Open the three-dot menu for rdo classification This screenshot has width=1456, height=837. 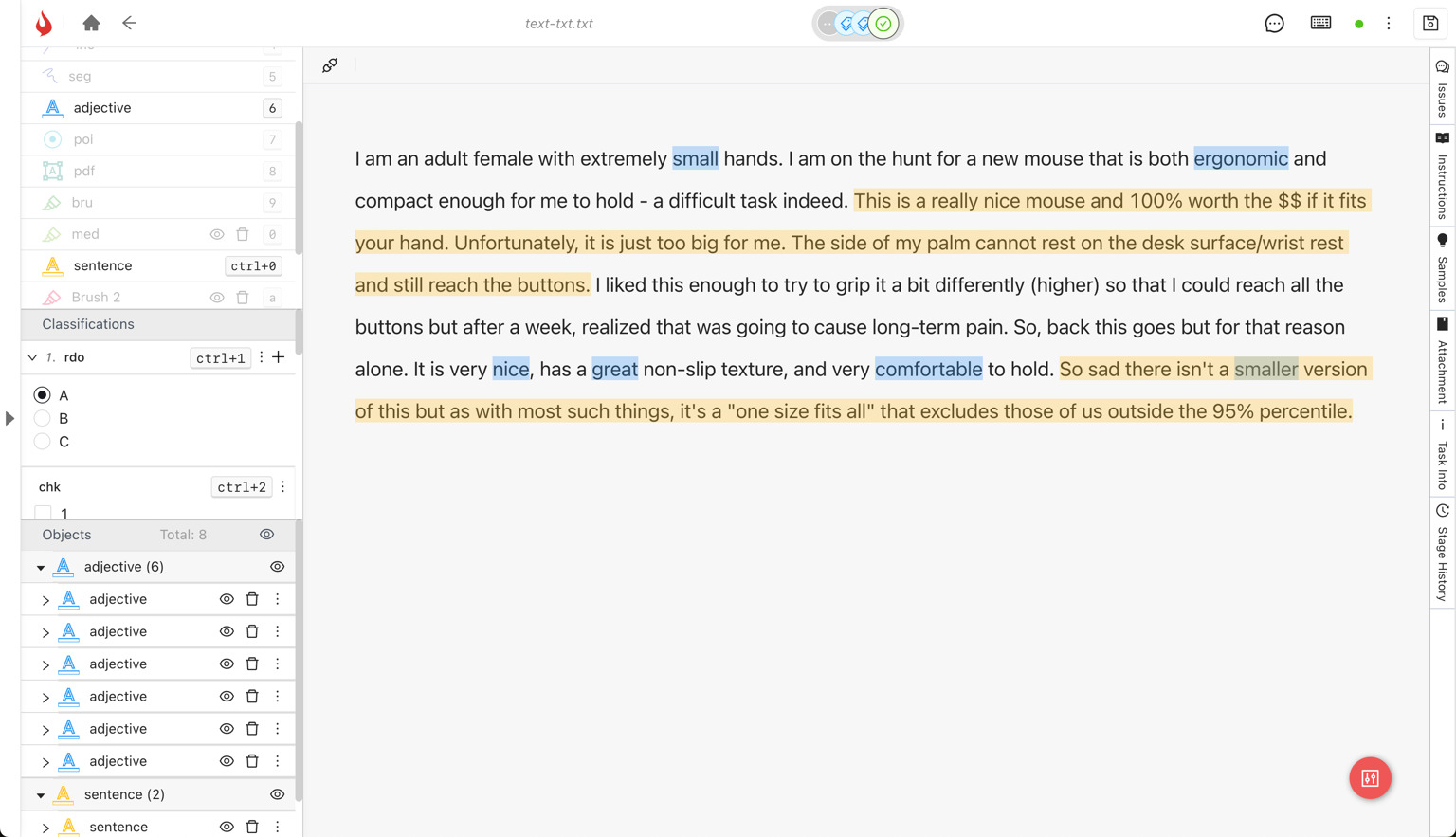[262, 357]
